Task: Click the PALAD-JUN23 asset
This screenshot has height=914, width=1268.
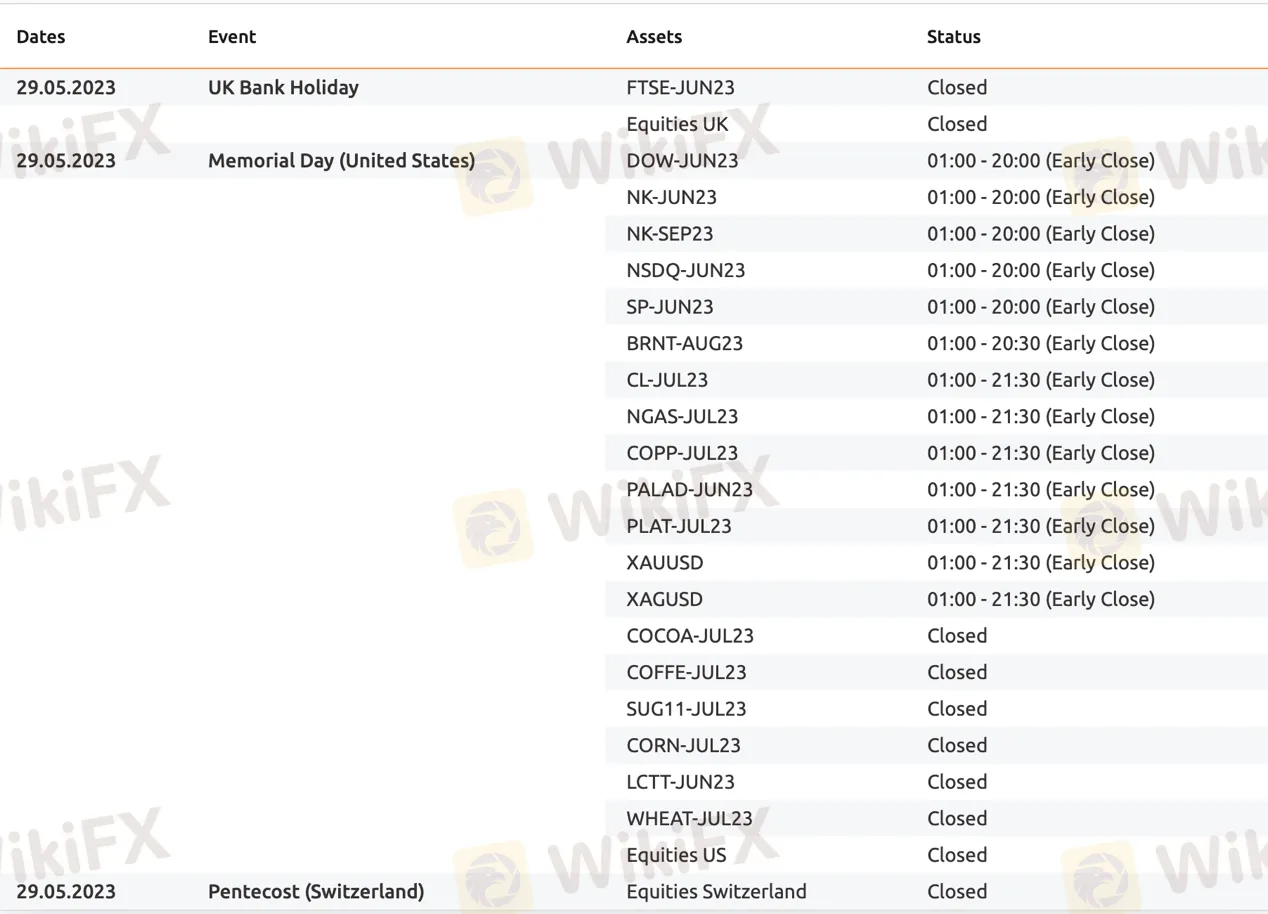Action: click(x=689, y=490)
